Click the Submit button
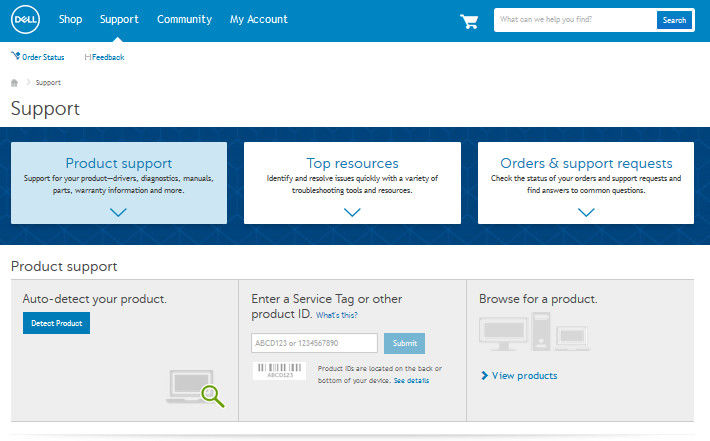The image size is (710, 441). [x=404, y=343]
